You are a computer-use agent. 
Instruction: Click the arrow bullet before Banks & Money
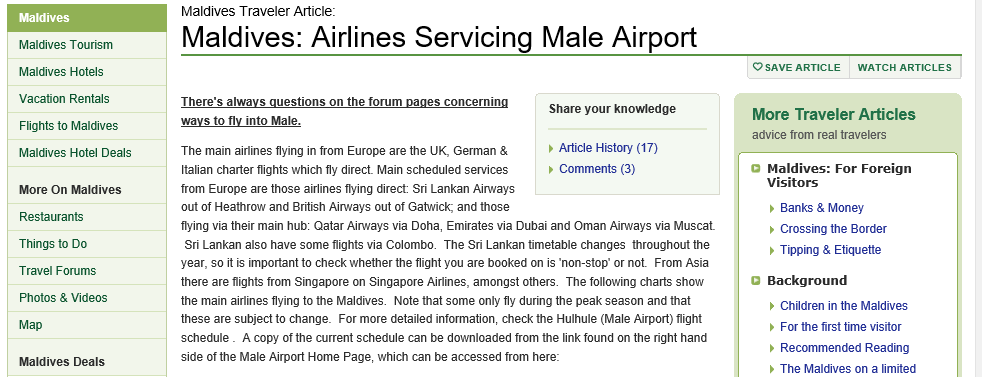click(x=772, y=209)
